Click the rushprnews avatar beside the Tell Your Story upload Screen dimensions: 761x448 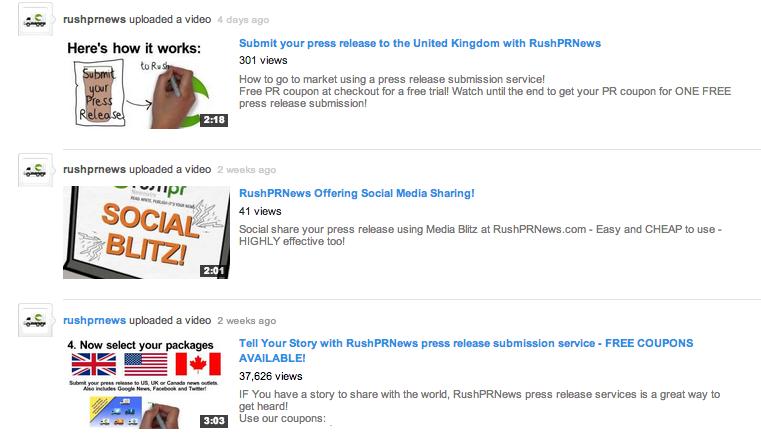click(x=35, y=320)
